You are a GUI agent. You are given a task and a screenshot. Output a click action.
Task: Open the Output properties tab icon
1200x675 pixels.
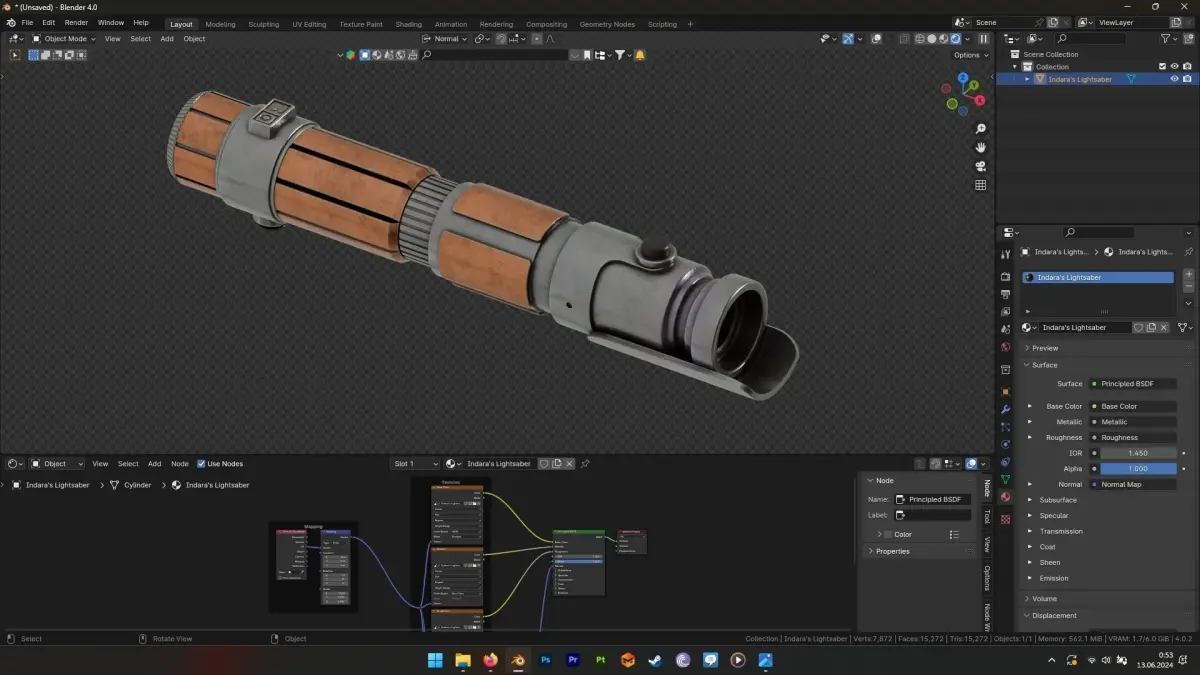pyautogui.click(x=1005, y=294)
